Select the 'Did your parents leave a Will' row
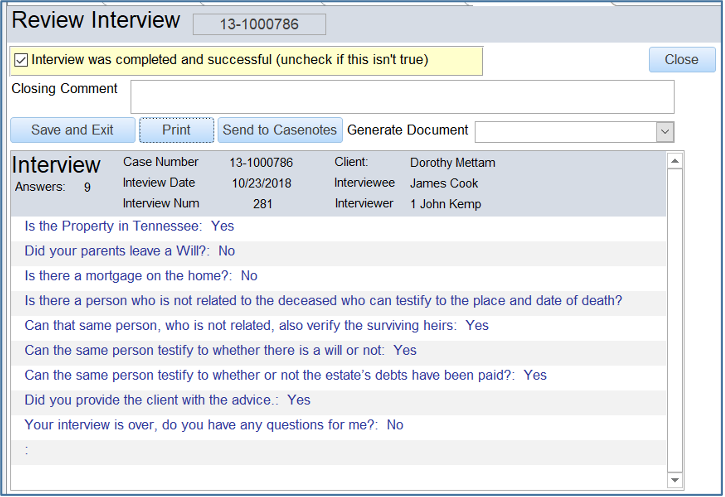 click(129, 251)
